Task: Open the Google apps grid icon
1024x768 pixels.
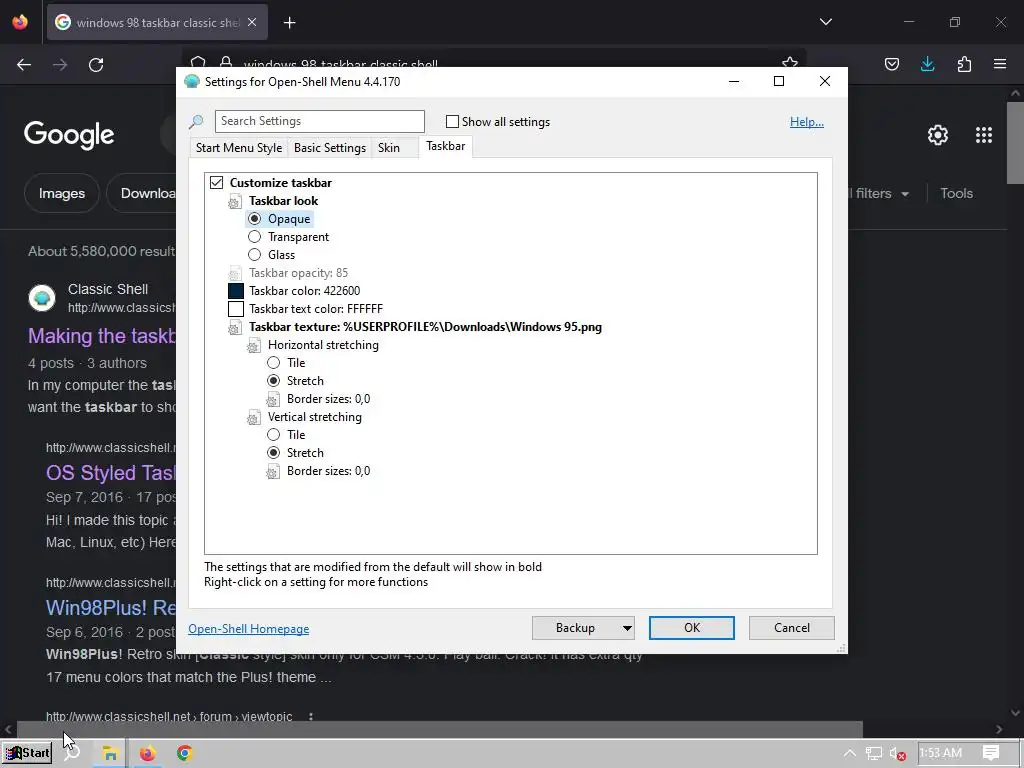Action: click(984, 135)
